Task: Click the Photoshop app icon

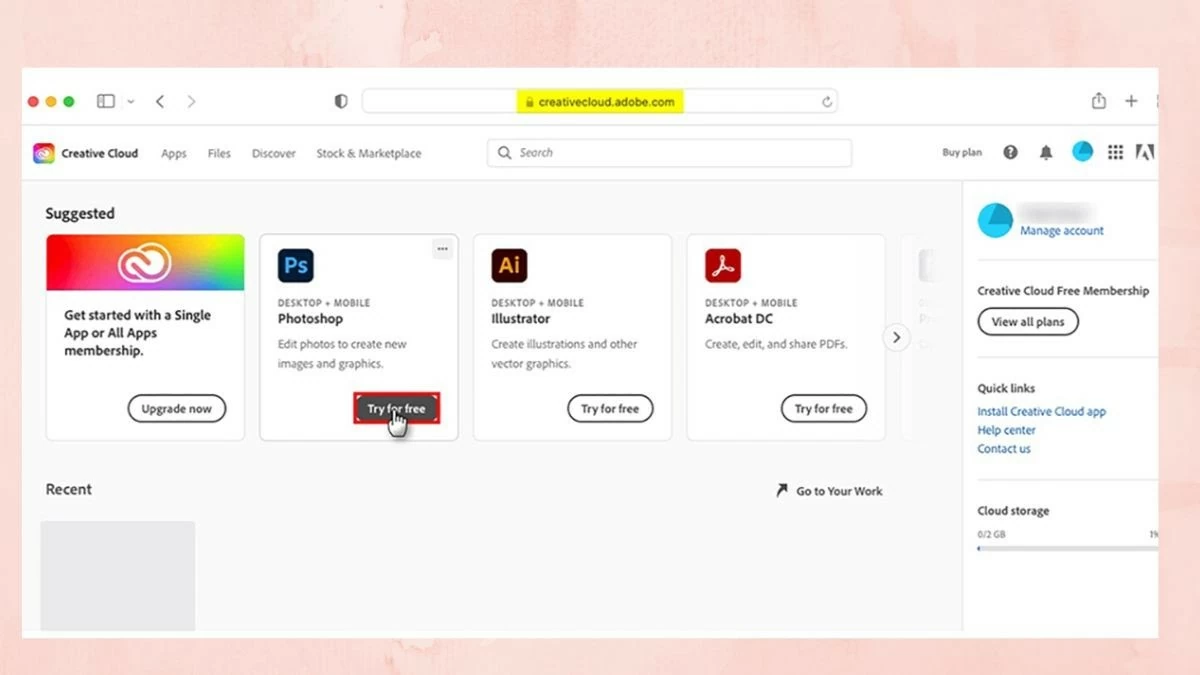Action: [296, 266]
